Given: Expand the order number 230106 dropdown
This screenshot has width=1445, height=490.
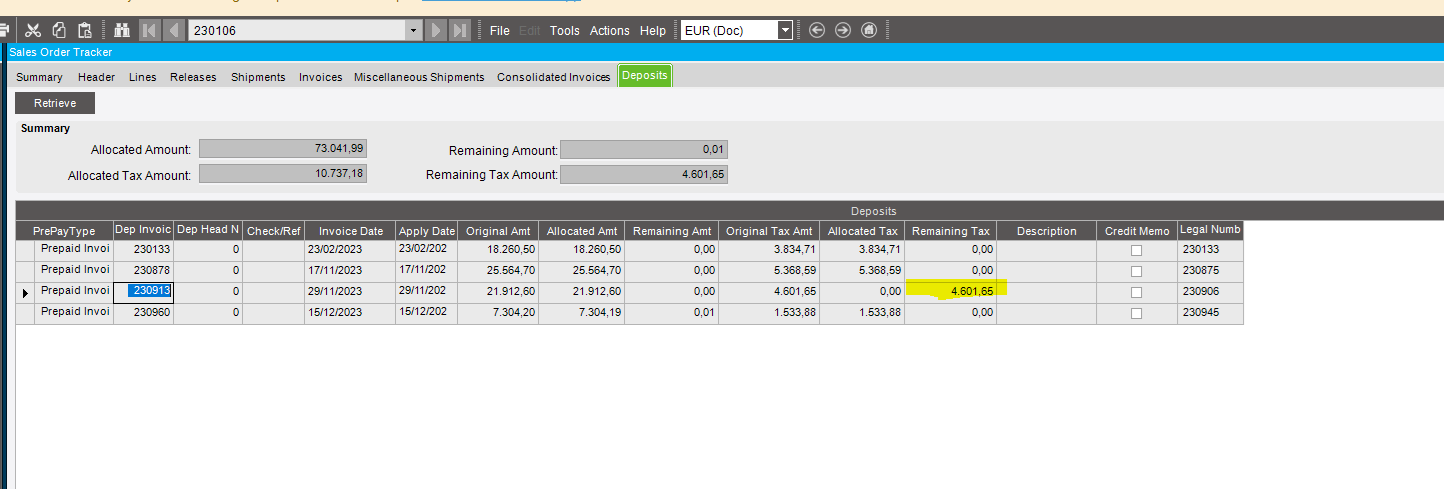Looking at the screenshot, I should (x=414, y=30).
